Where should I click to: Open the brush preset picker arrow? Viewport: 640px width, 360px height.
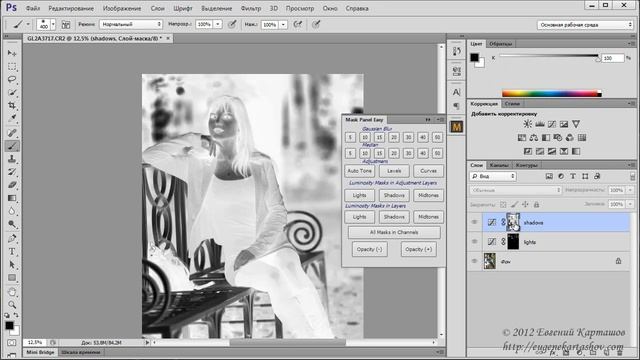coord(53,25)
